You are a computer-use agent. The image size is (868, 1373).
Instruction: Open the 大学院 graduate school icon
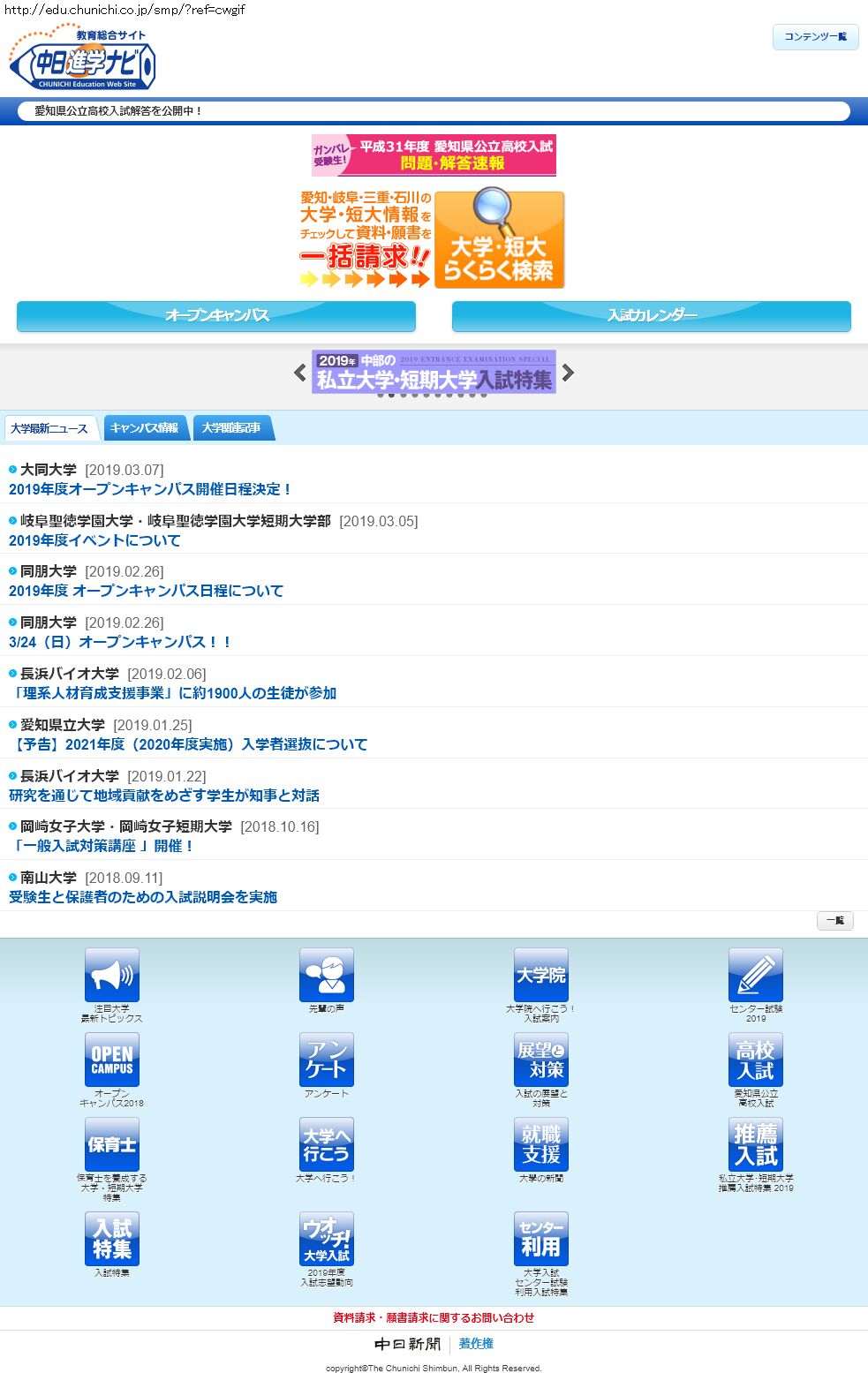pos(540,975)
